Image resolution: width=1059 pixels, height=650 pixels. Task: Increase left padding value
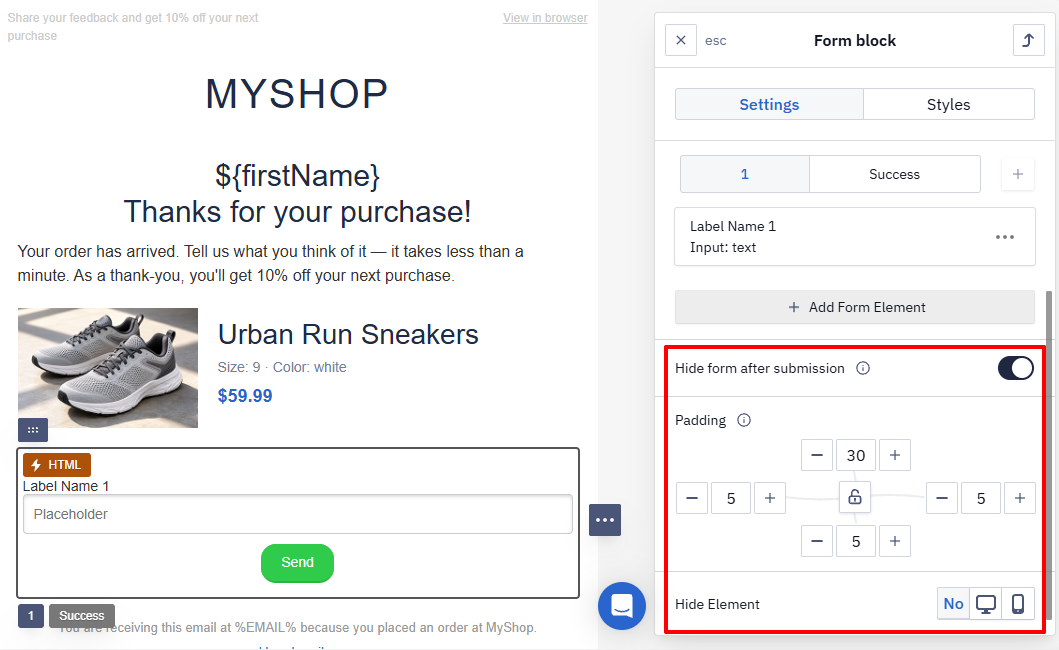[x=770, y=499]
